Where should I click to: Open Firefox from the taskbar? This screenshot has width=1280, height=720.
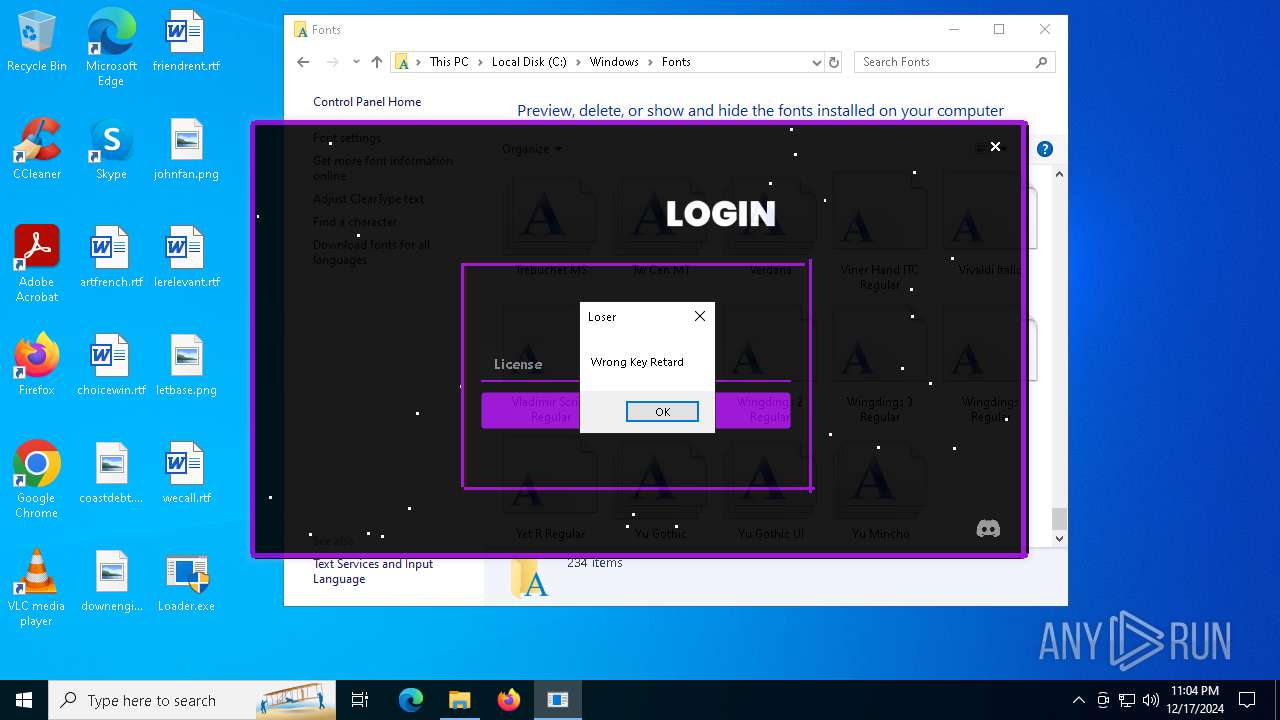coord(508,700)
